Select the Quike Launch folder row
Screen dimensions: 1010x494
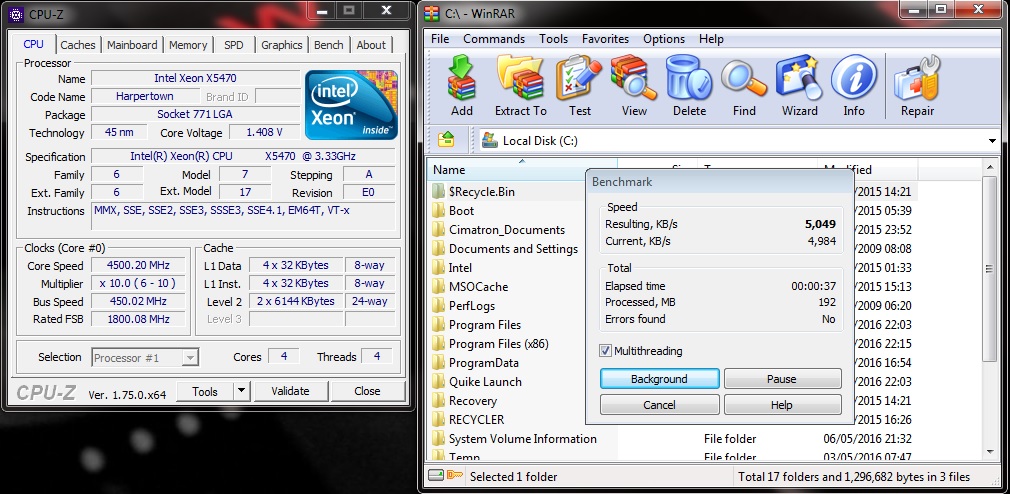point(486,382)
